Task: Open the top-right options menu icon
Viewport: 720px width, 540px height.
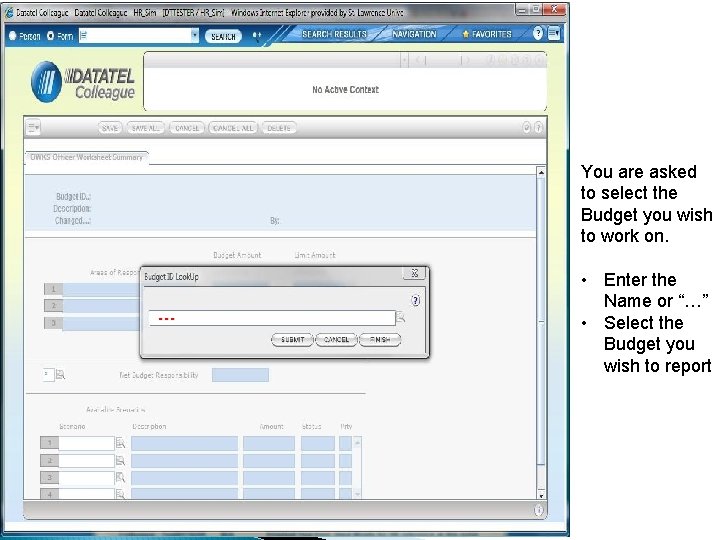Action: 554,33
